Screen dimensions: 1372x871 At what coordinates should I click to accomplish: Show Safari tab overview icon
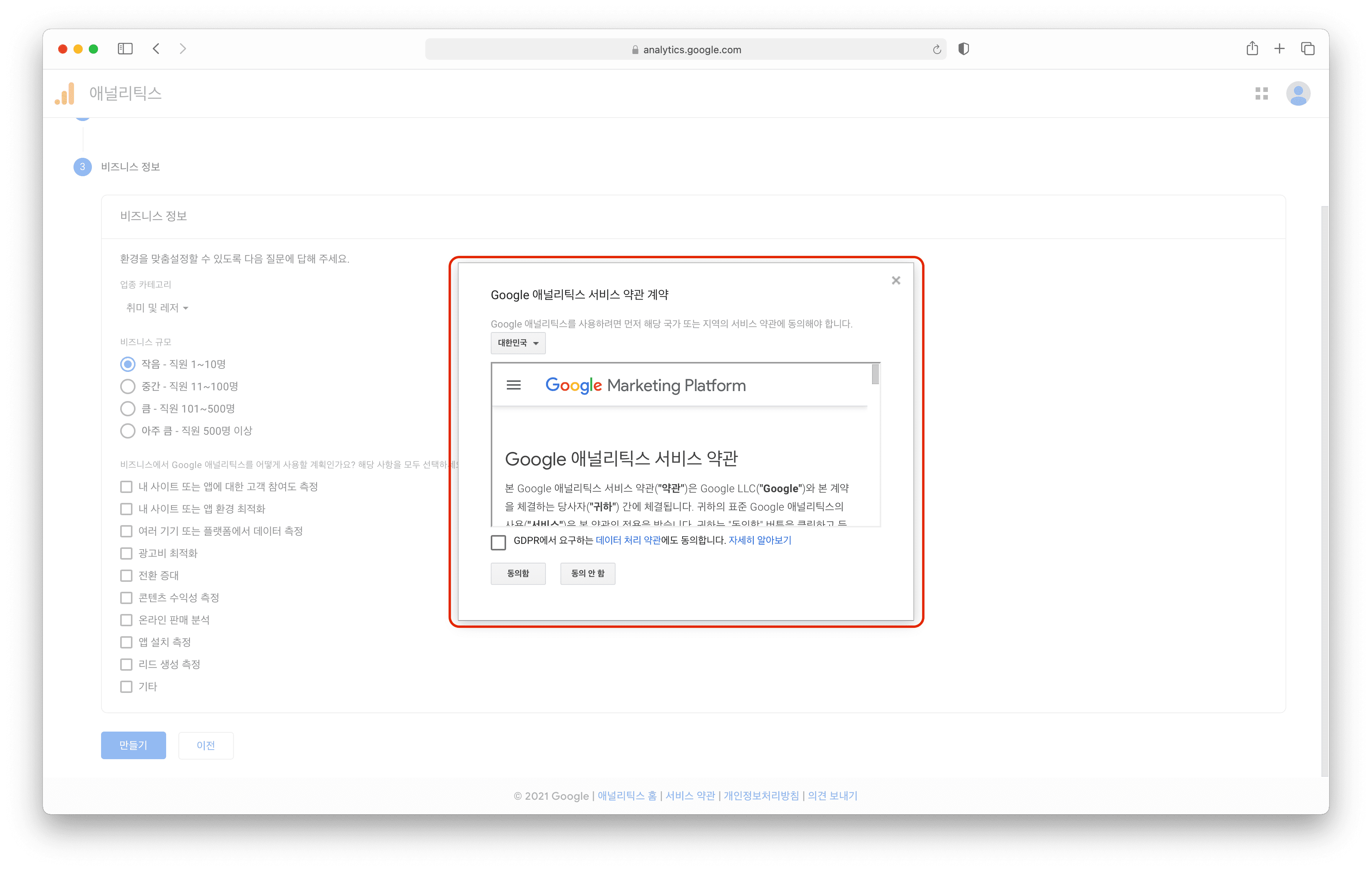tap(1308, 49)
